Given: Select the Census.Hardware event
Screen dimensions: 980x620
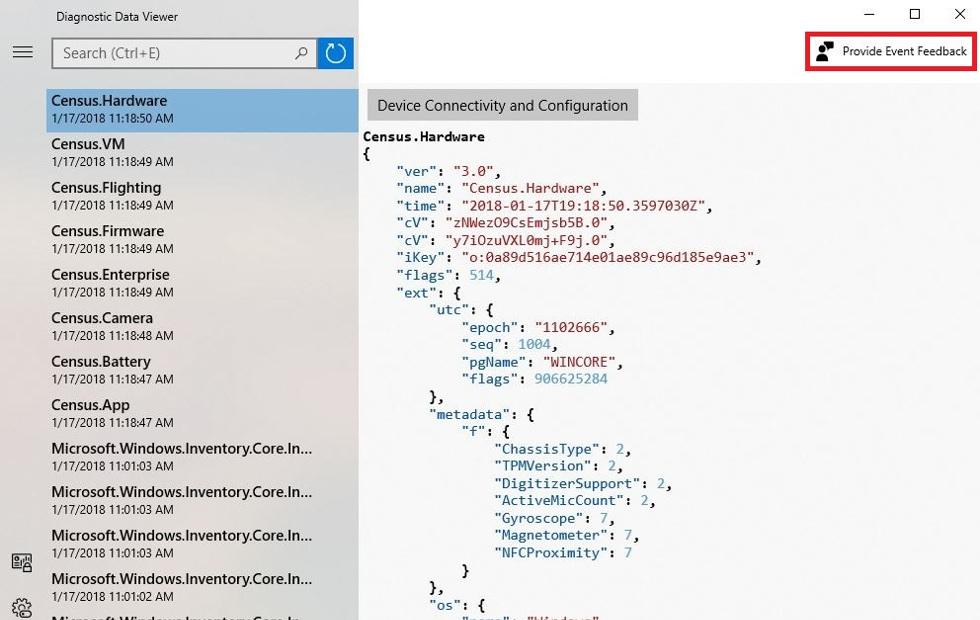Looking at the screenshot, I should [202, 110].
